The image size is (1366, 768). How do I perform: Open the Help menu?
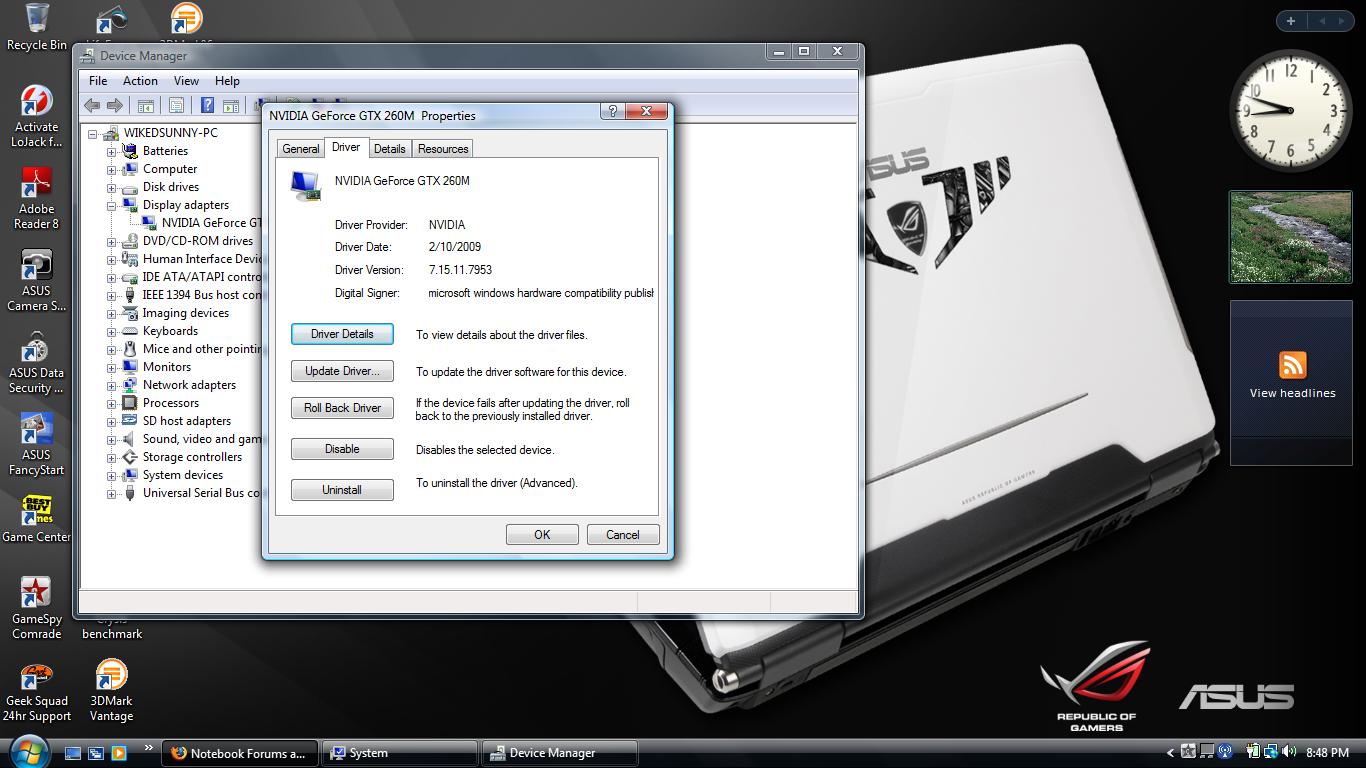click(x=227, y=81)
